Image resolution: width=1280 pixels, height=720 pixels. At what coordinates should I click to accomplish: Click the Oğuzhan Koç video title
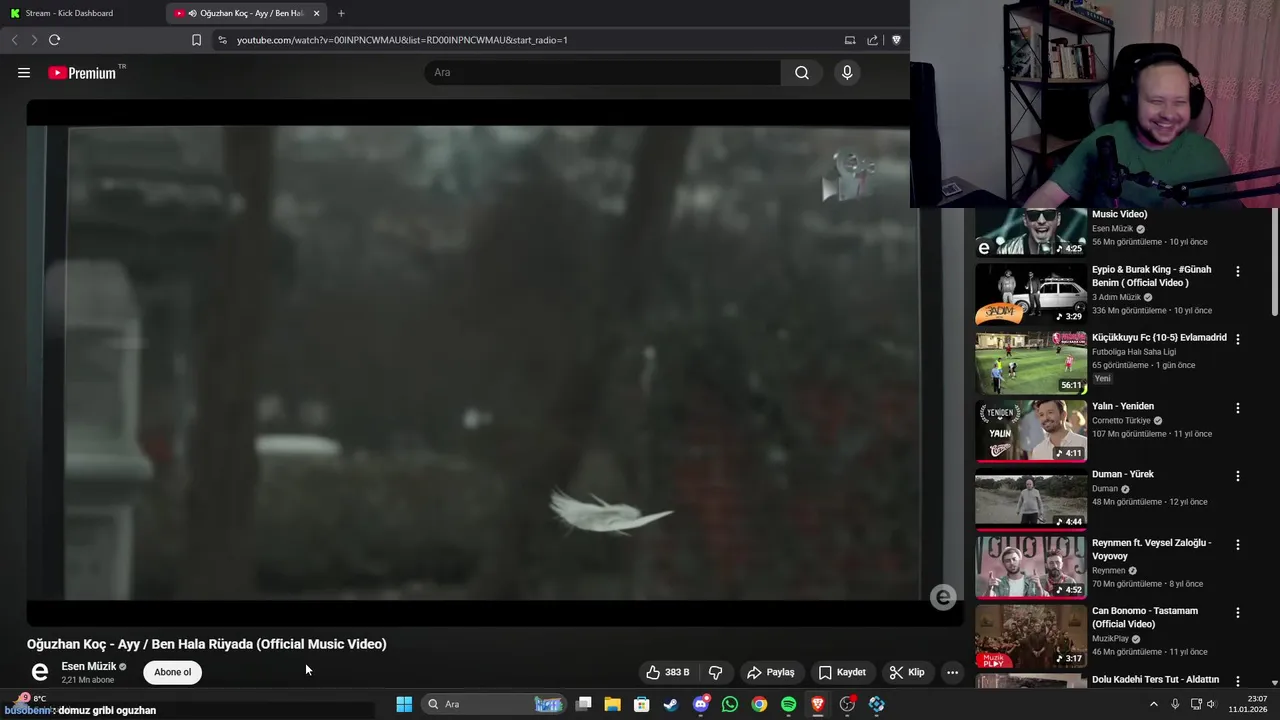tap(207, 644)
